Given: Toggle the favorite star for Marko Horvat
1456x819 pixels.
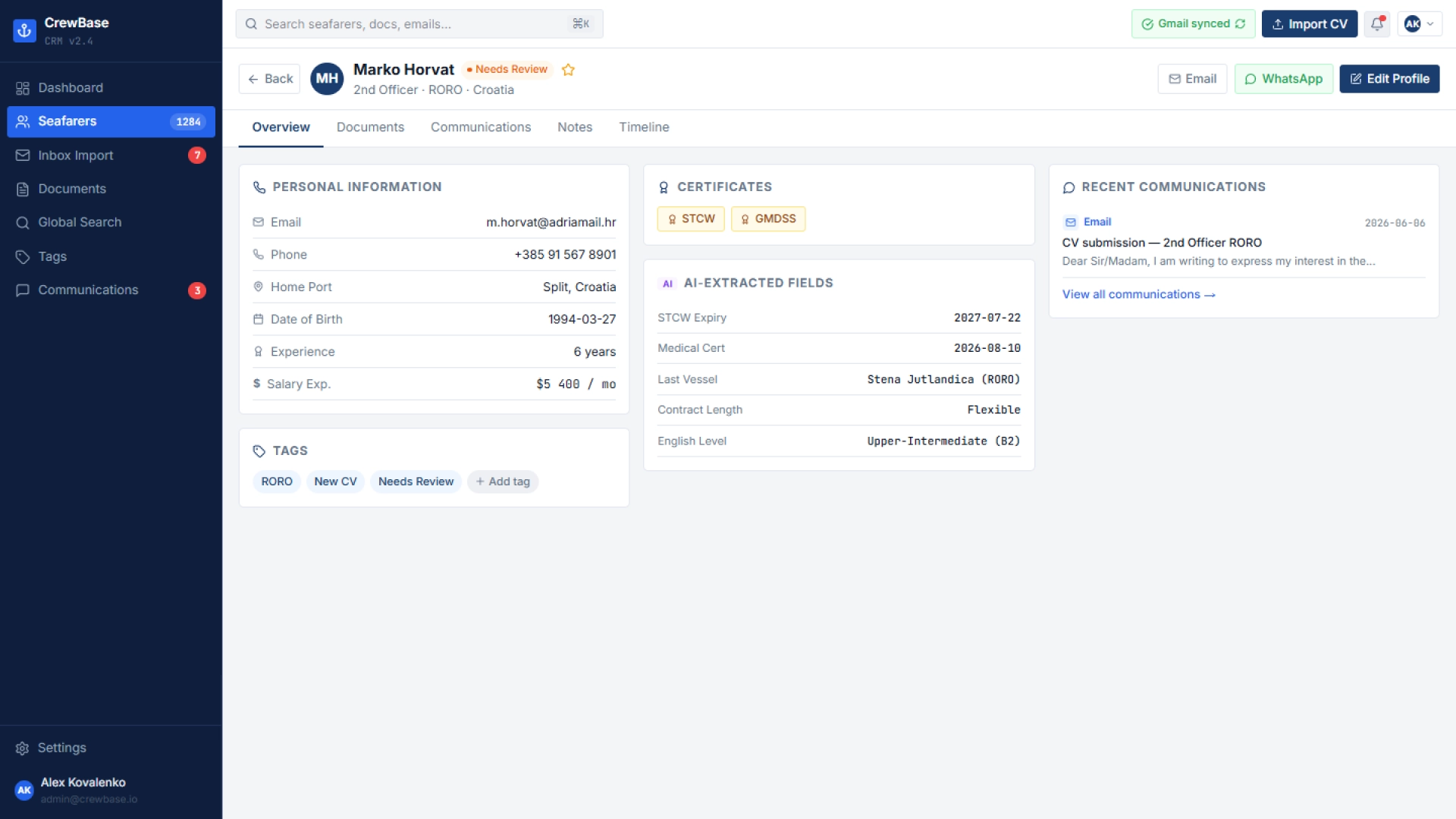Looking at the screenshot, I should click(x=568, y=70).
